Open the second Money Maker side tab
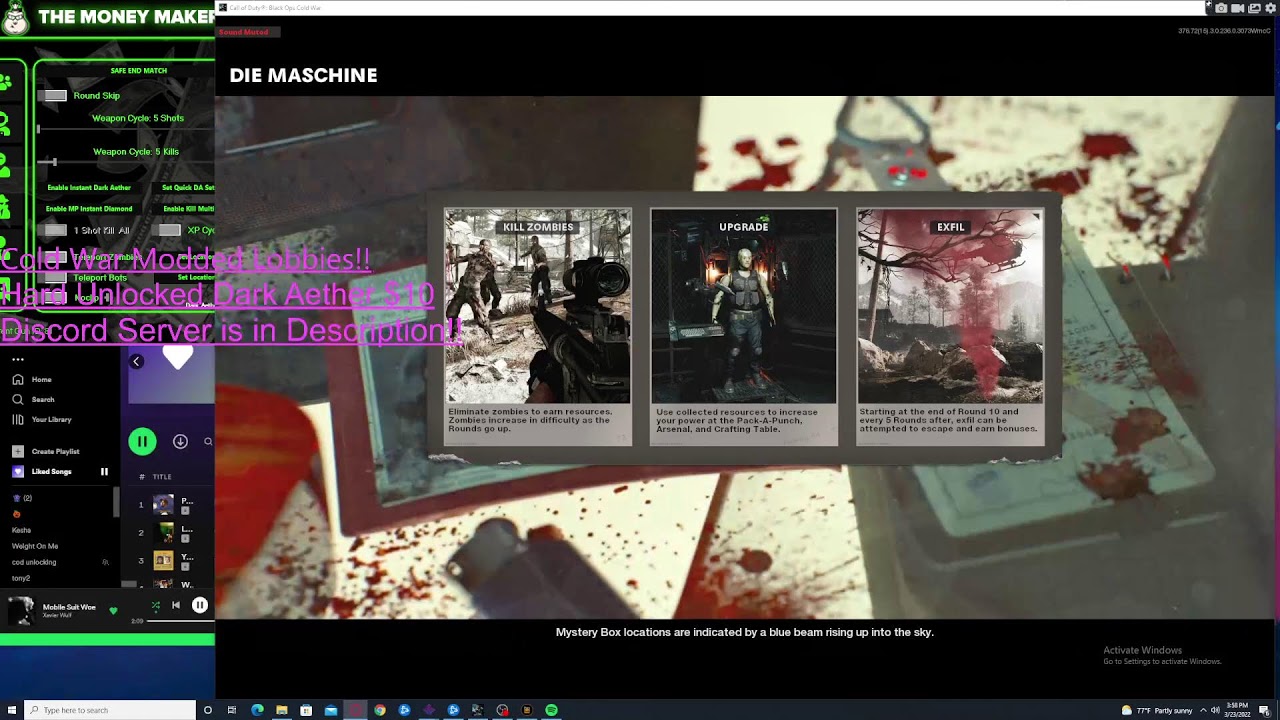 tap(6, 124)
